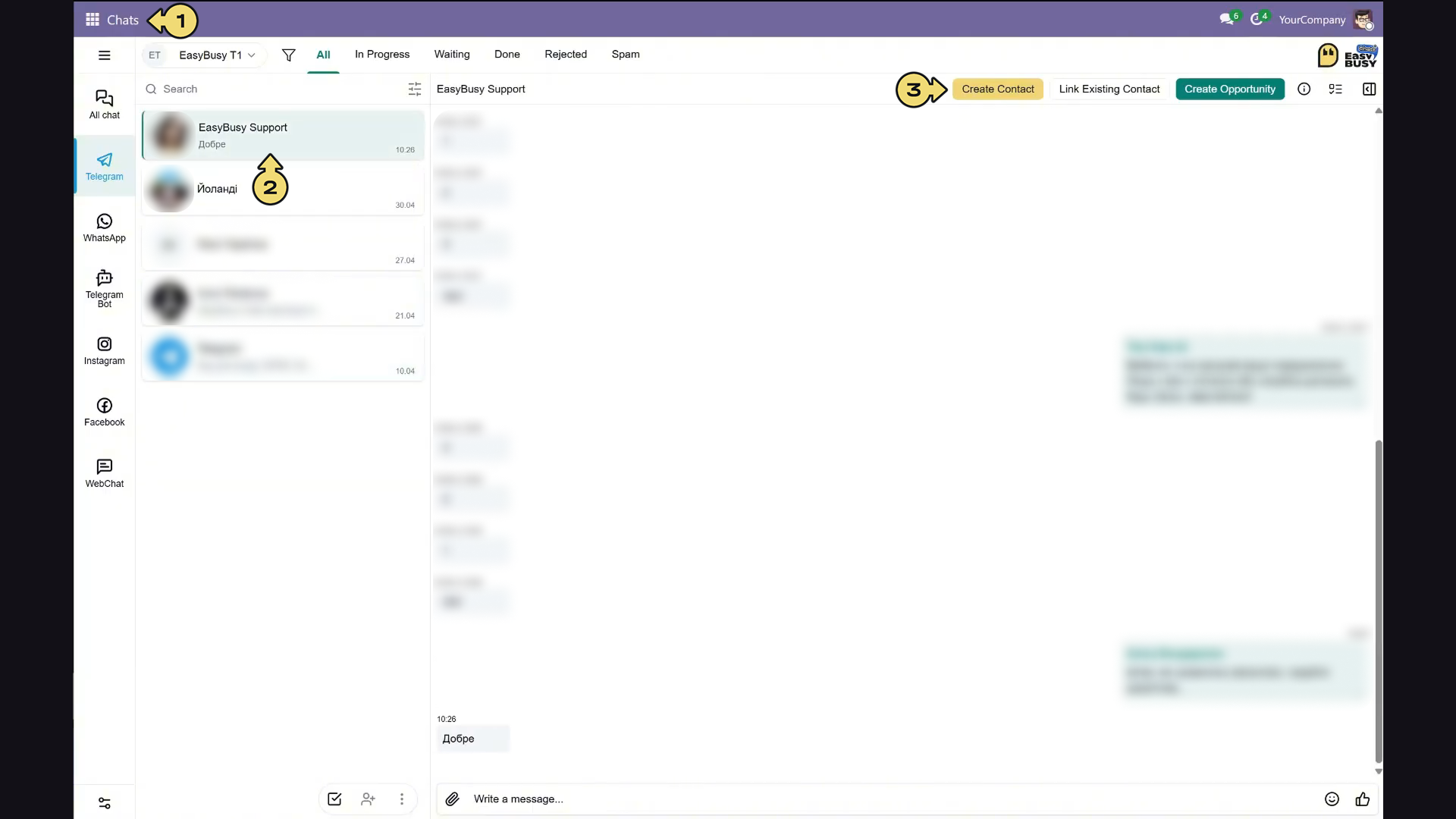Switch to the All tab
Image resolution: width=1456 pixels, height=819 pixels.
click(323, 55)
